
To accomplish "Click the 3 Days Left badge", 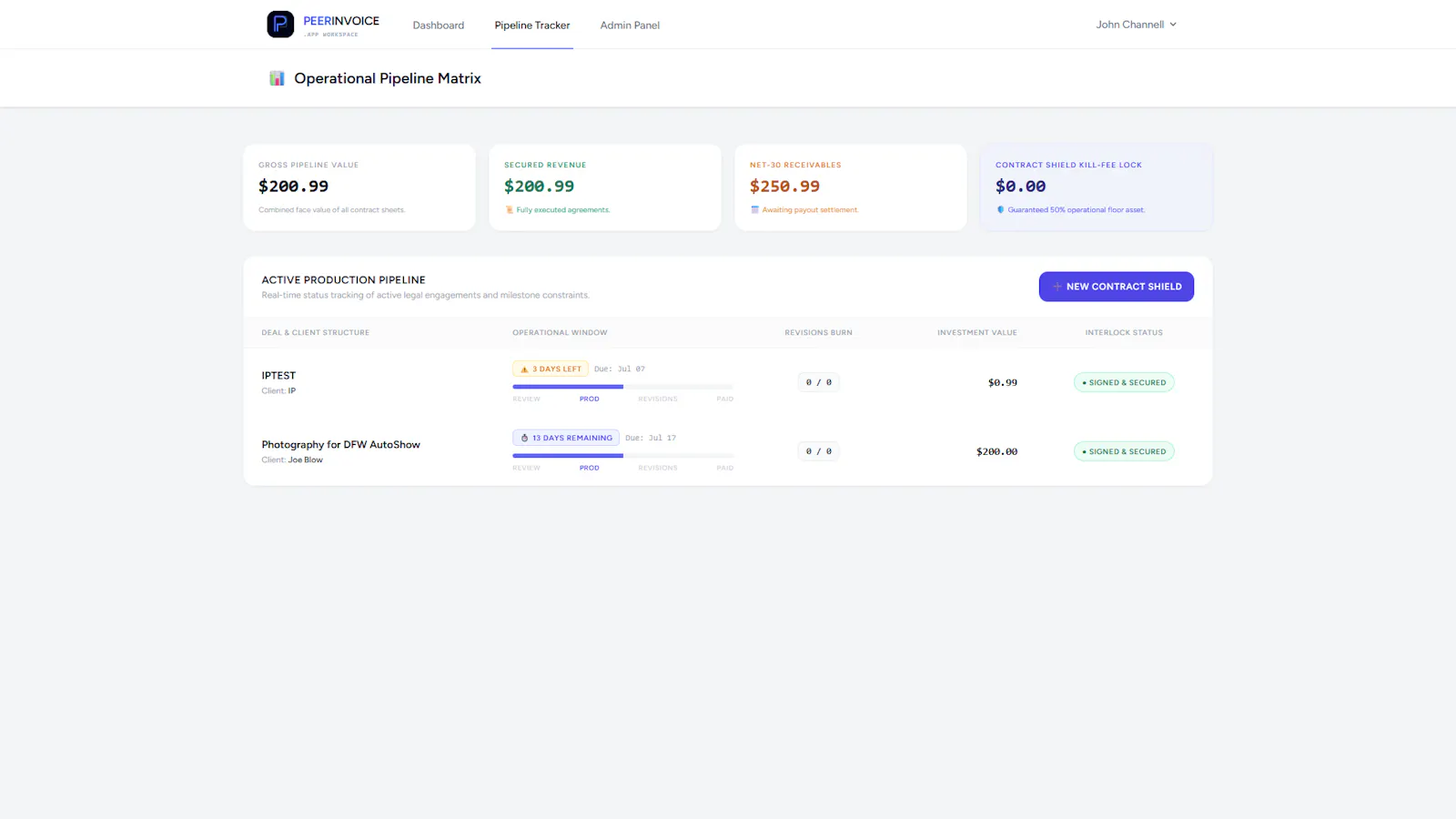I will pos(551,369).
